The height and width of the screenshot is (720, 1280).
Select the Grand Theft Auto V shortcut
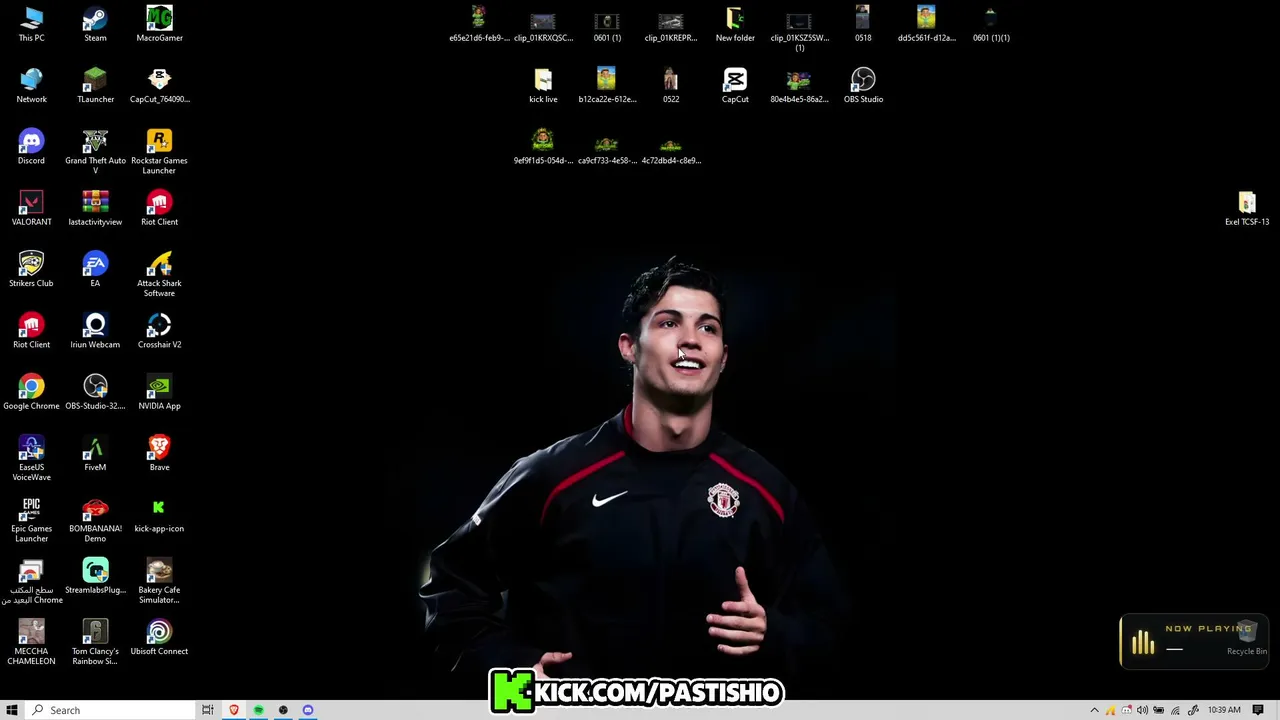(95, 151)
